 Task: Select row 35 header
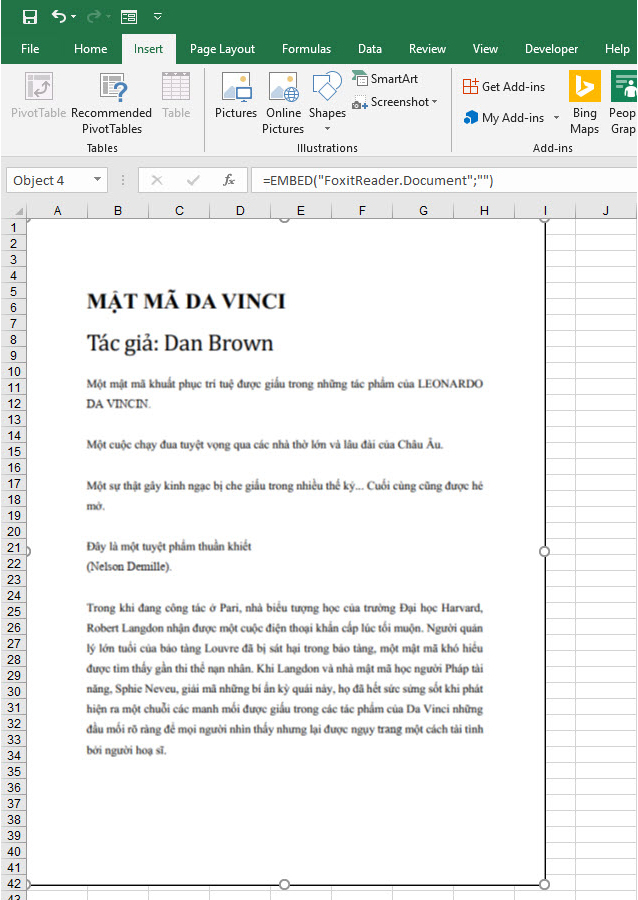click(x=14, y=771)
